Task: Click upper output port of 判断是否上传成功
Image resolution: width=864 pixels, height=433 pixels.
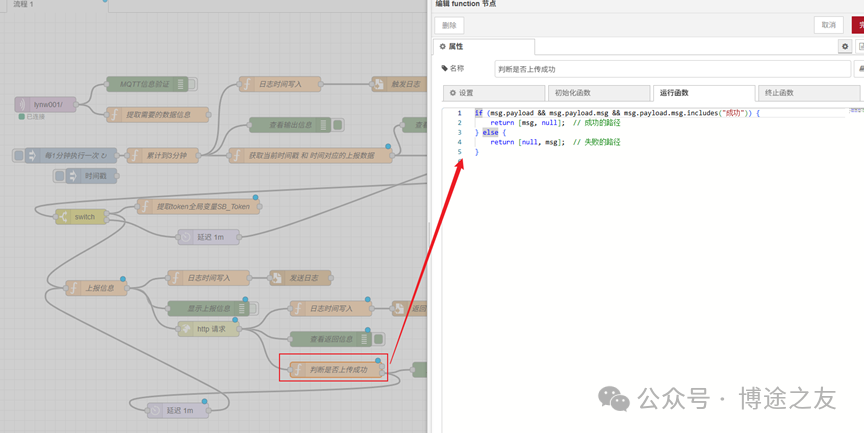Action: click(x=382, y=366)
